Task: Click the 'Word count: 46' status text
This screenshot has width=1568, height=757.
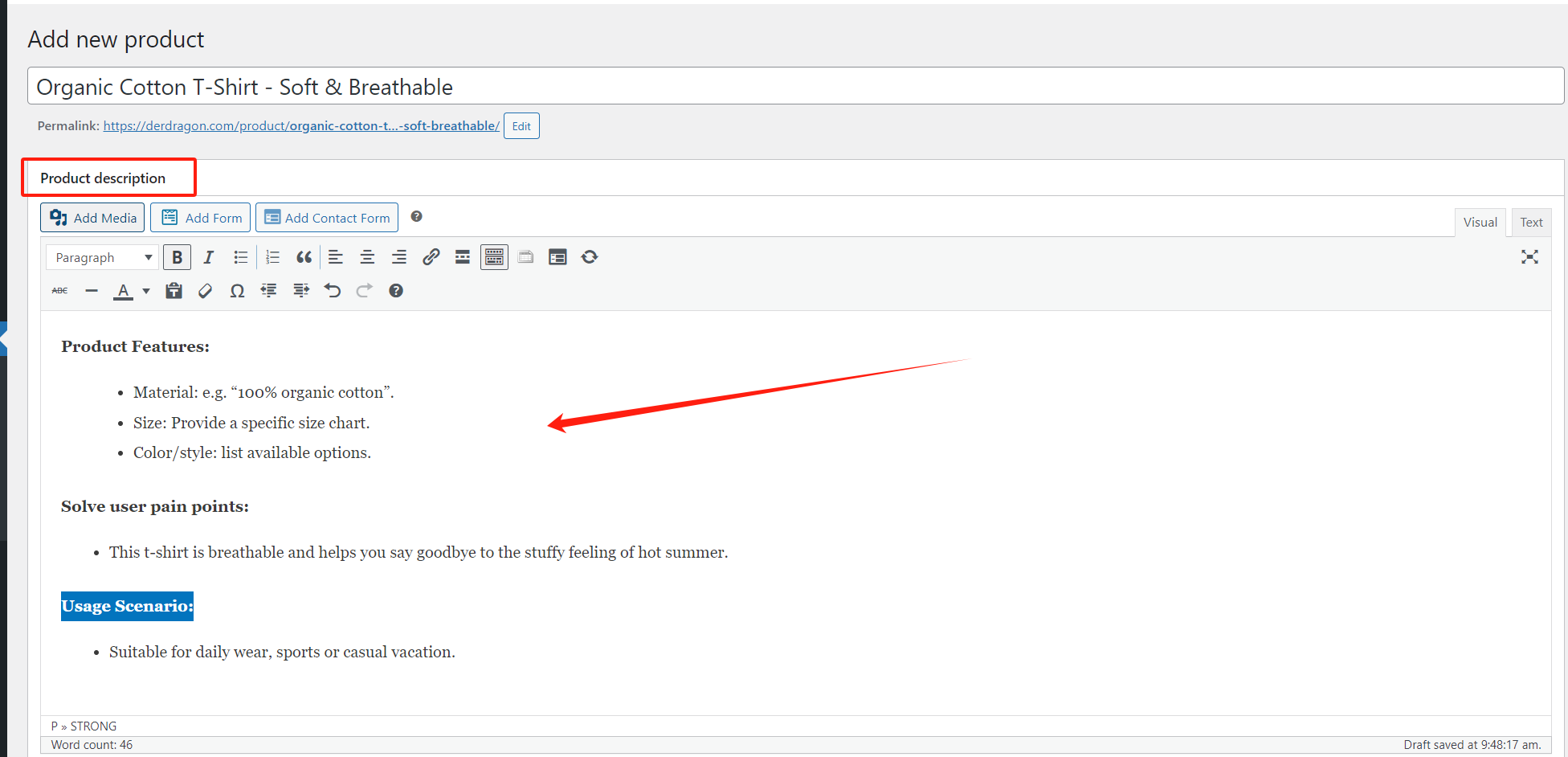Action: 92,745
